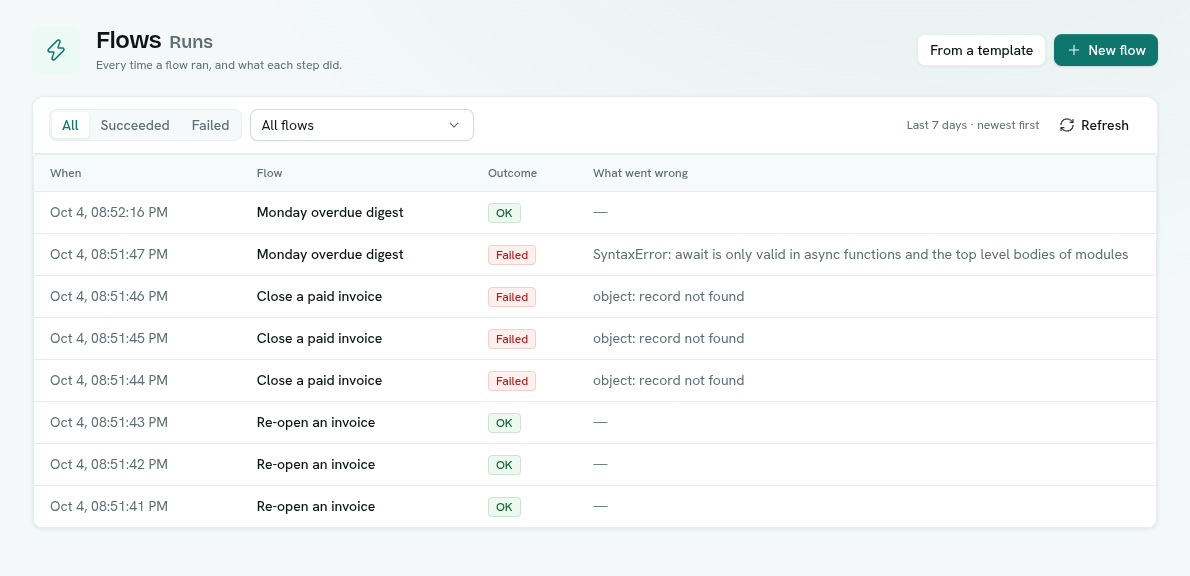Viewport: 1190px width, 576px height.
Task: Open Re-open an invoice run at 08:51:42
Action: pos(316,464)
